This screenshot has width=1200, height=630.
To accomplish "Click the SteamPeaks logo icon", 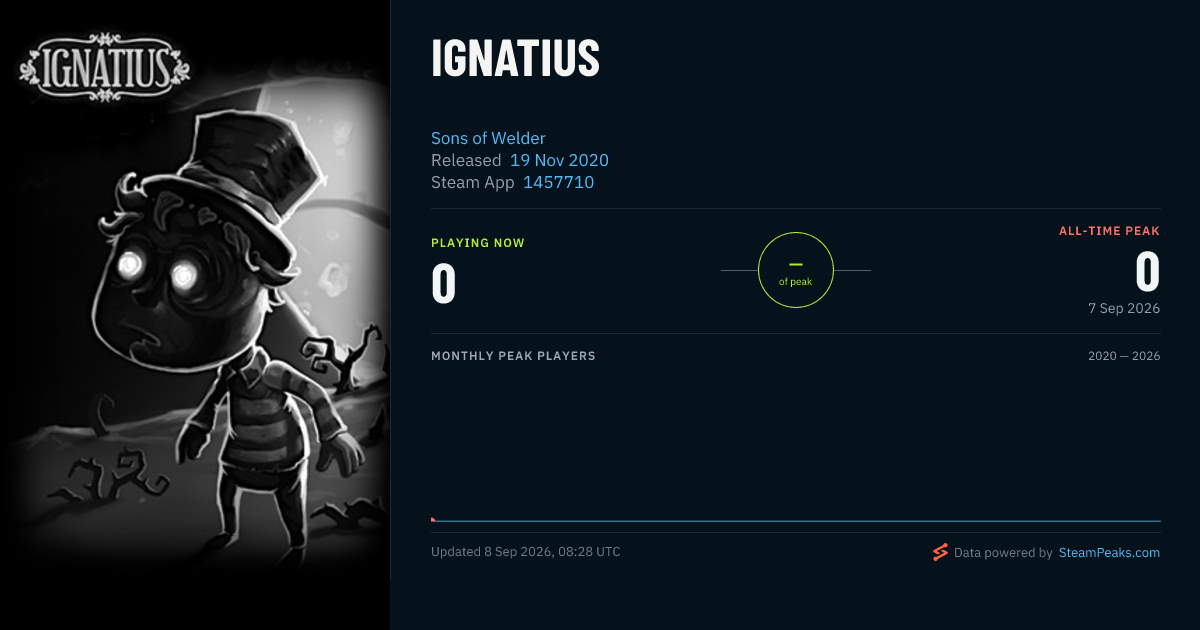I will [x=940, y=552].
